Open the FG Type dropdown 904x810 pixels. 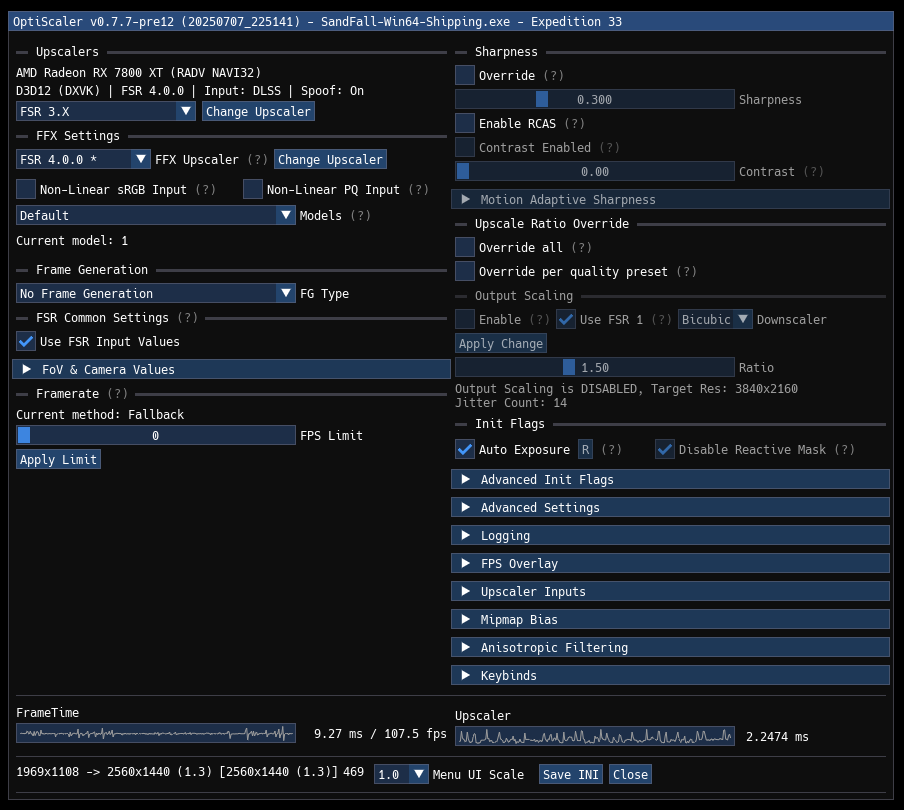pyautogui.click(x=155, y=293)
